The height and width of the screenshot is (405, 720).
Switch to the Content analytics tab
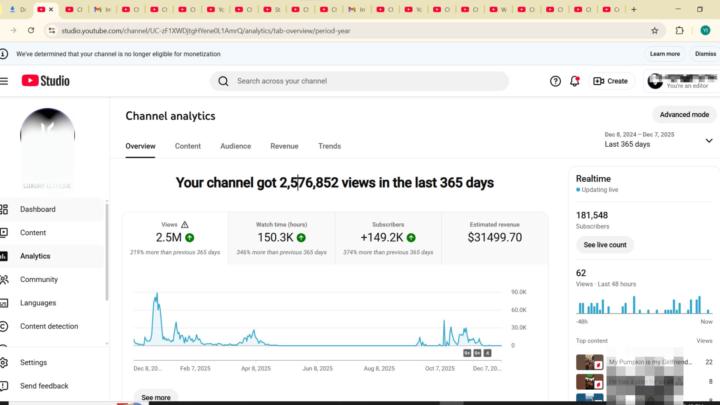point(188,146)
